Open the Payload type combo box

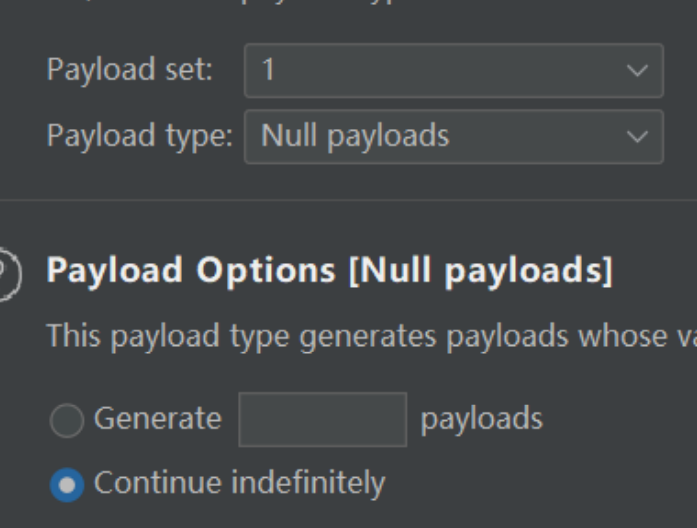point(454,137)
